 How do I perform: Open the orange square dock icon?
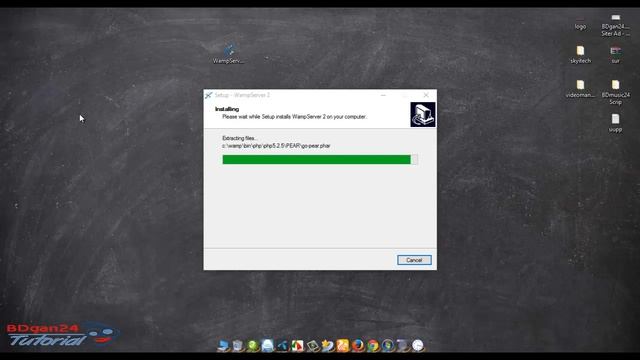[x=342, y=345]
